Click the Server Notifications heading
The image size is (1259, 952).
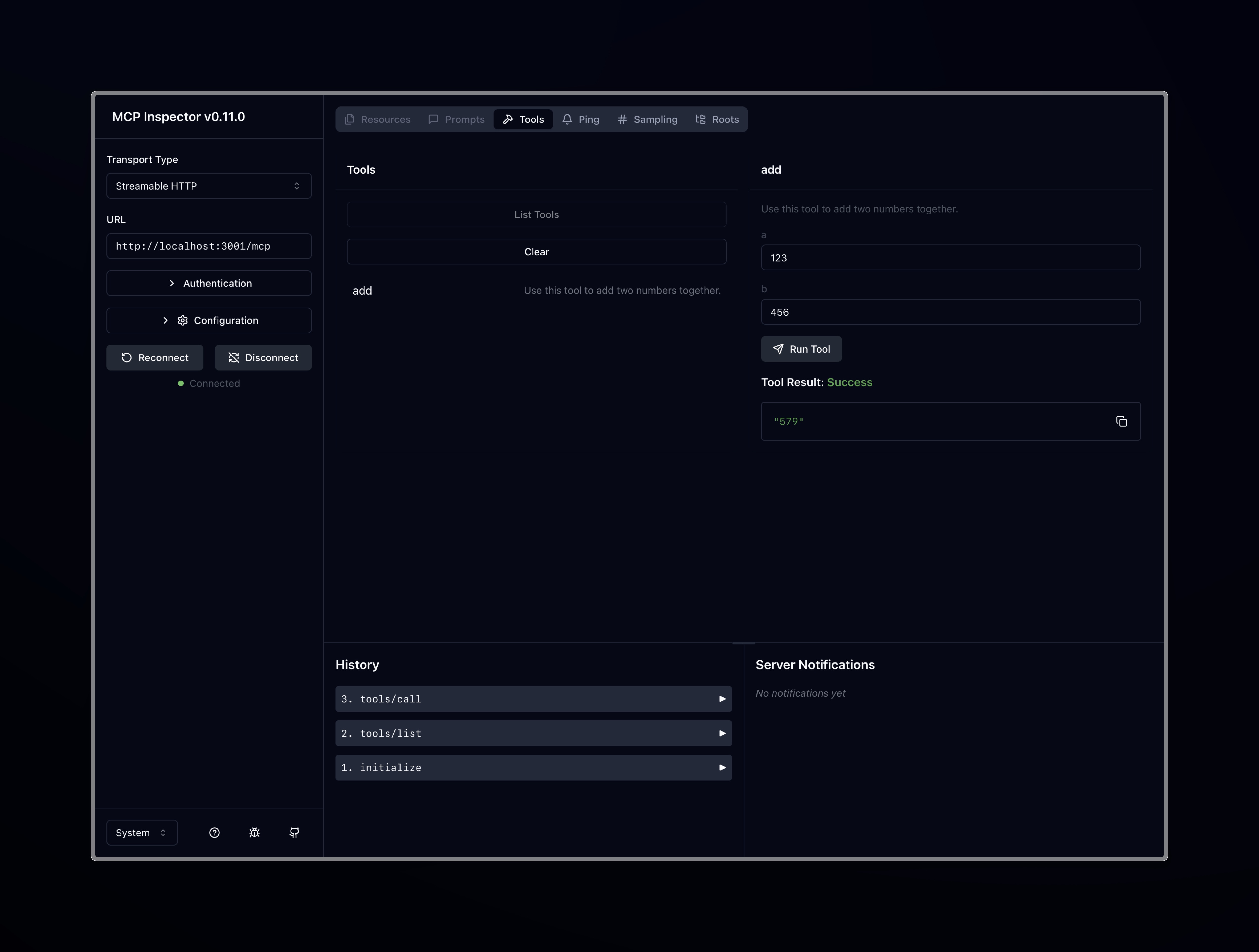[x=815, y=665]
